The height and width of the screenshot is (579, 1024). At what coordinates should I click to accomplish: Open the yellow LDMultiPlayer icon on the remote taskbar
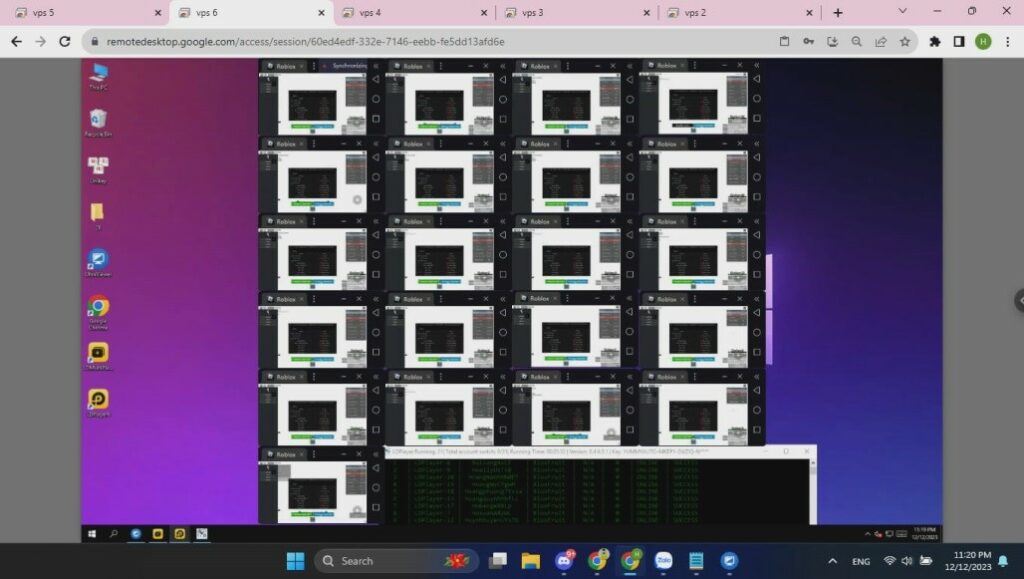tap(157, 534)
